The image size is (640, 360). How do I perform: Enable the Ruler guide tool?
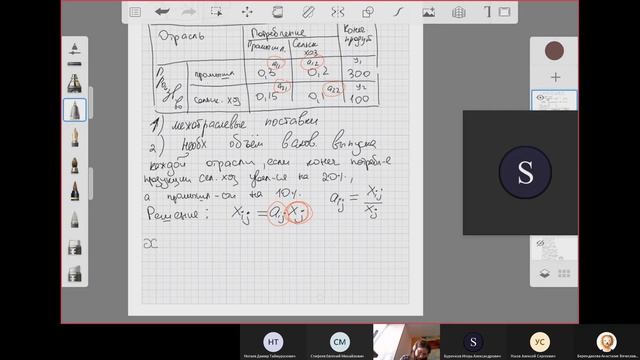point(308,12)
